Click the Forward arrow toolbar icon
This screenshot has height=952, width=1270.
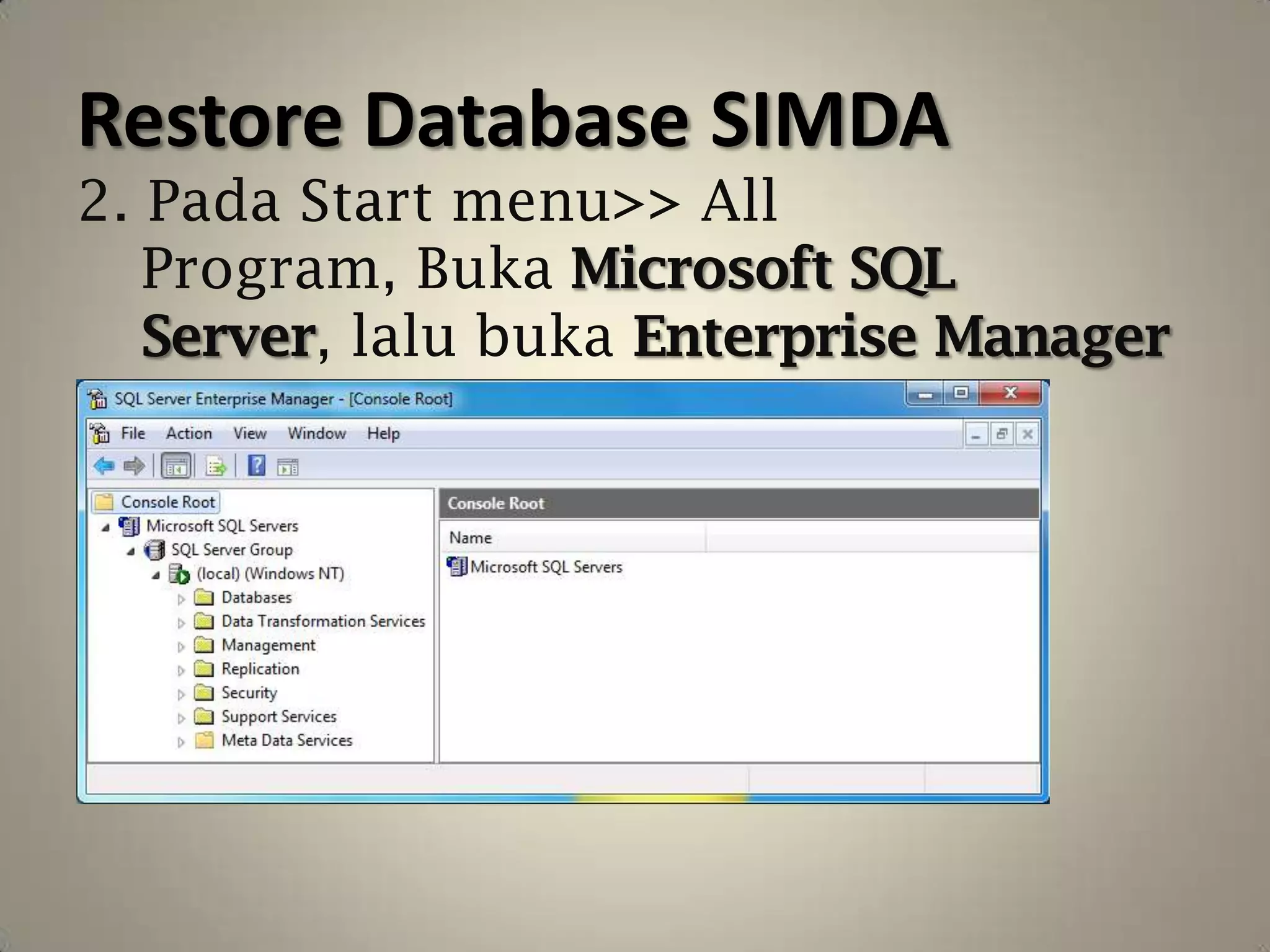point(134,465)
